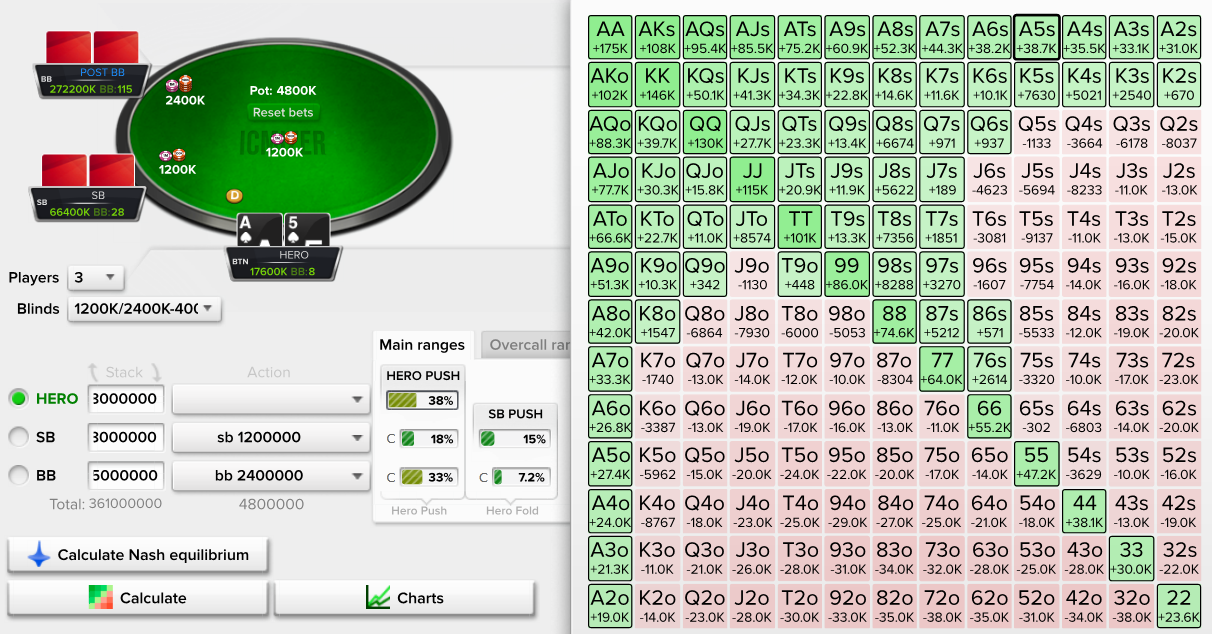Select the A5s cell in hand grid
Screen dimensions: 1212x634
coord(1036,38)
